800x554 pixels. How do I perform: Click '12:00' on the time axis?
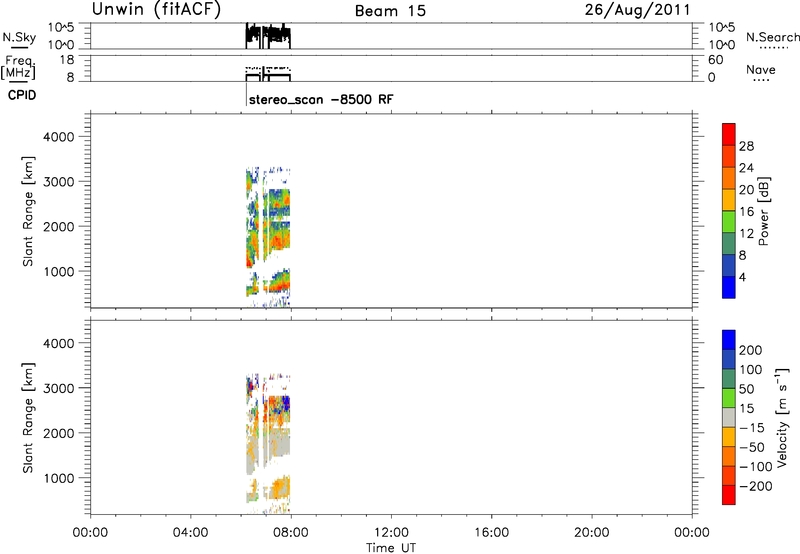click(391, 533)
